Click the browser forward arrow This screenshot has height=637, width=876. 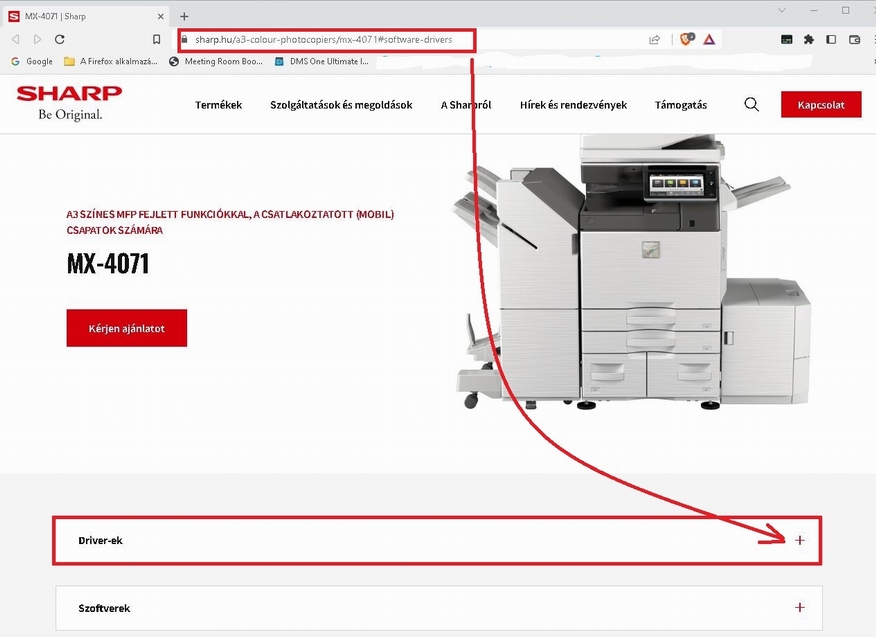click(37, 39)
